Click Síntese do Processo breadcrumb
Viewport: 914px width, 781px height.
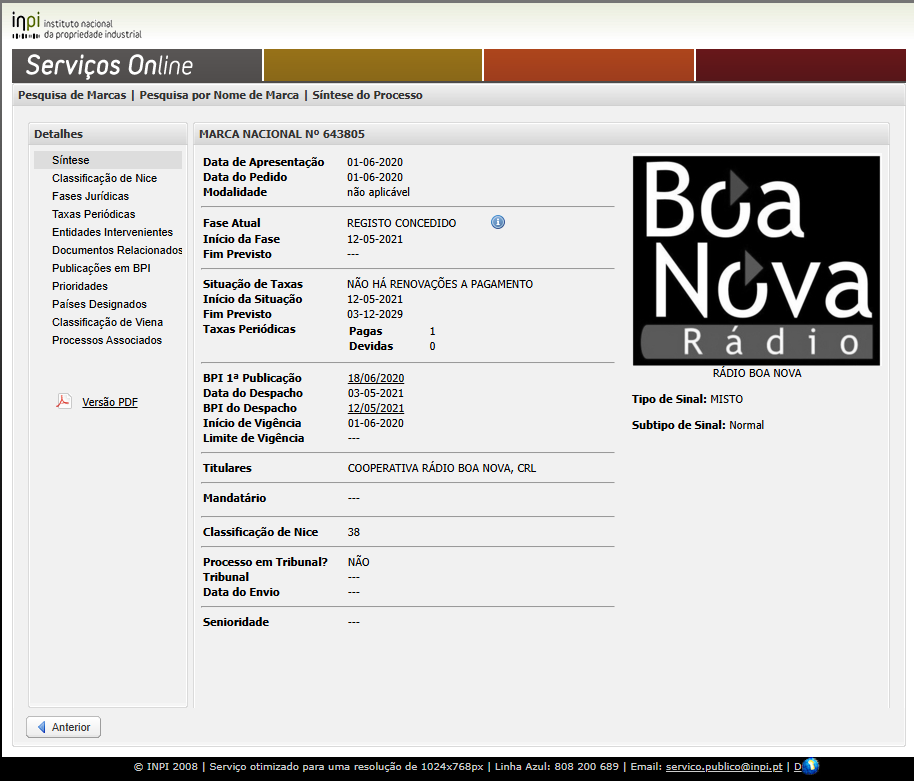(367, 95)
